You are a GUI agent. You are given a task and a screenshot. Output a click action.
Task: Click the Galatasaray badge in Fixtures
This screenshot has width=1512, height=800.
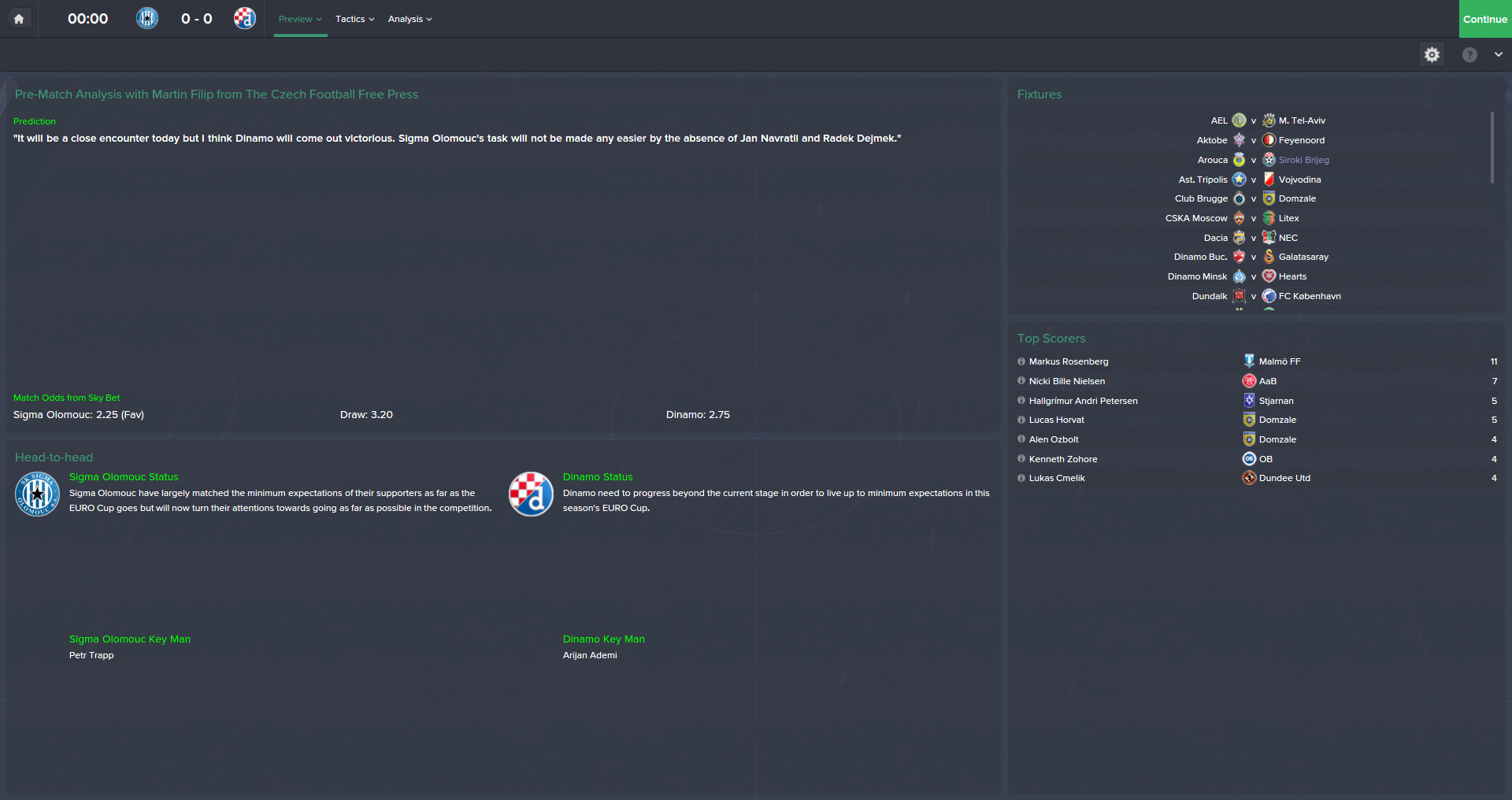coord(1269,257)
